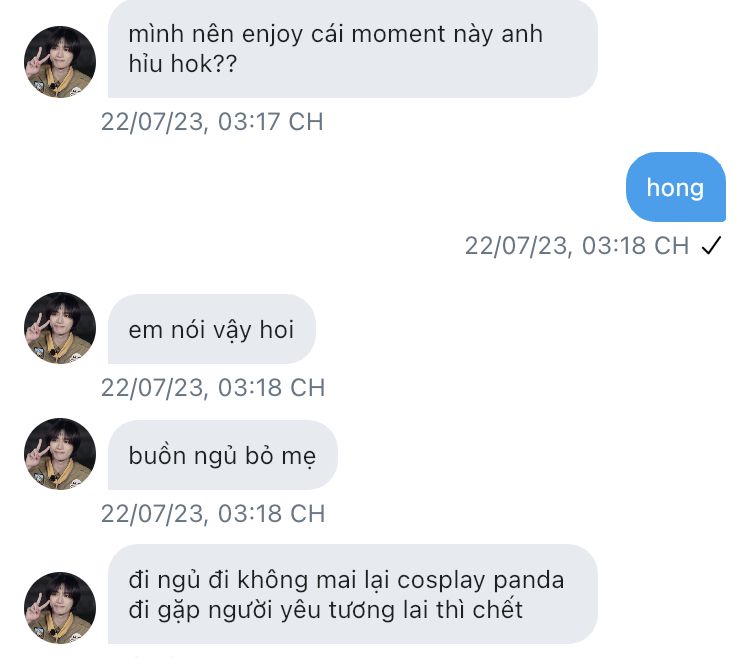Open avatar beside 'mình nên enjoy' message
This screenshot has height=658, width=750.
coord(60,62)
